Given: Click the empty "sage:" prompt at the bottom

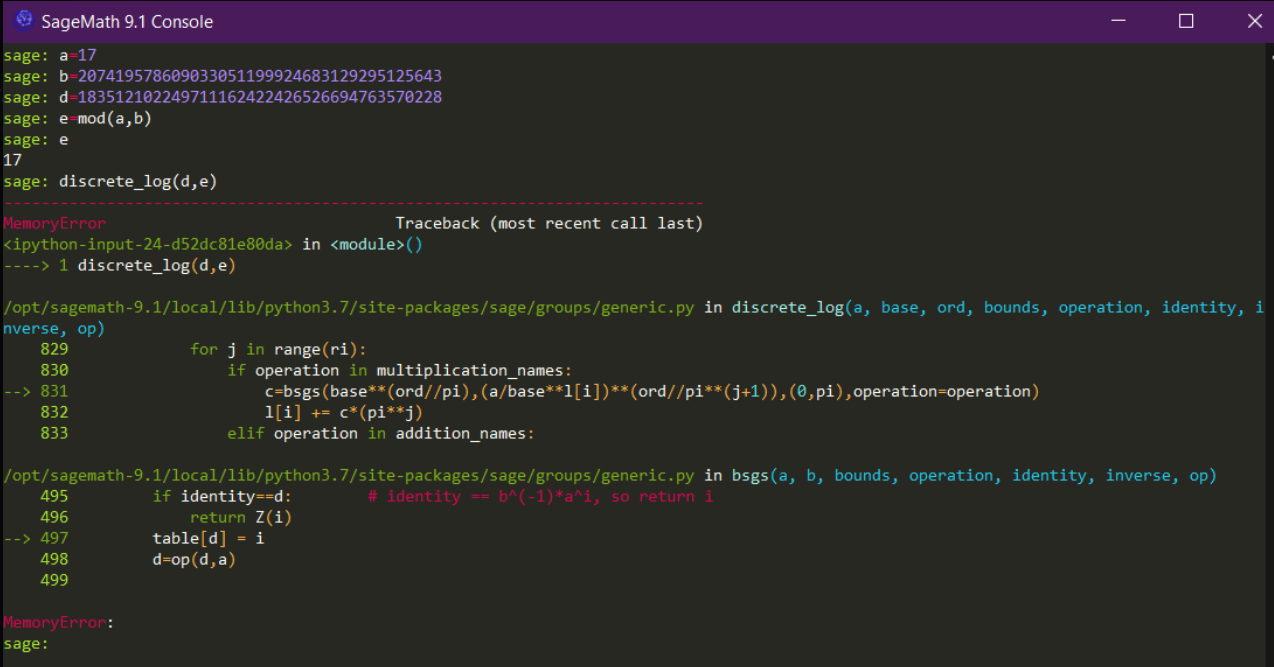Looking at the screenshot, I should pos(26,643).
